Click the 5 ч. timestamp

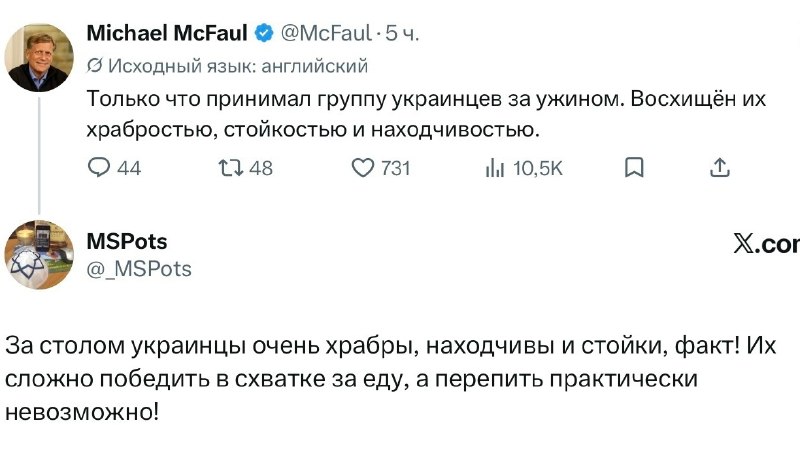tap(402, 33)
